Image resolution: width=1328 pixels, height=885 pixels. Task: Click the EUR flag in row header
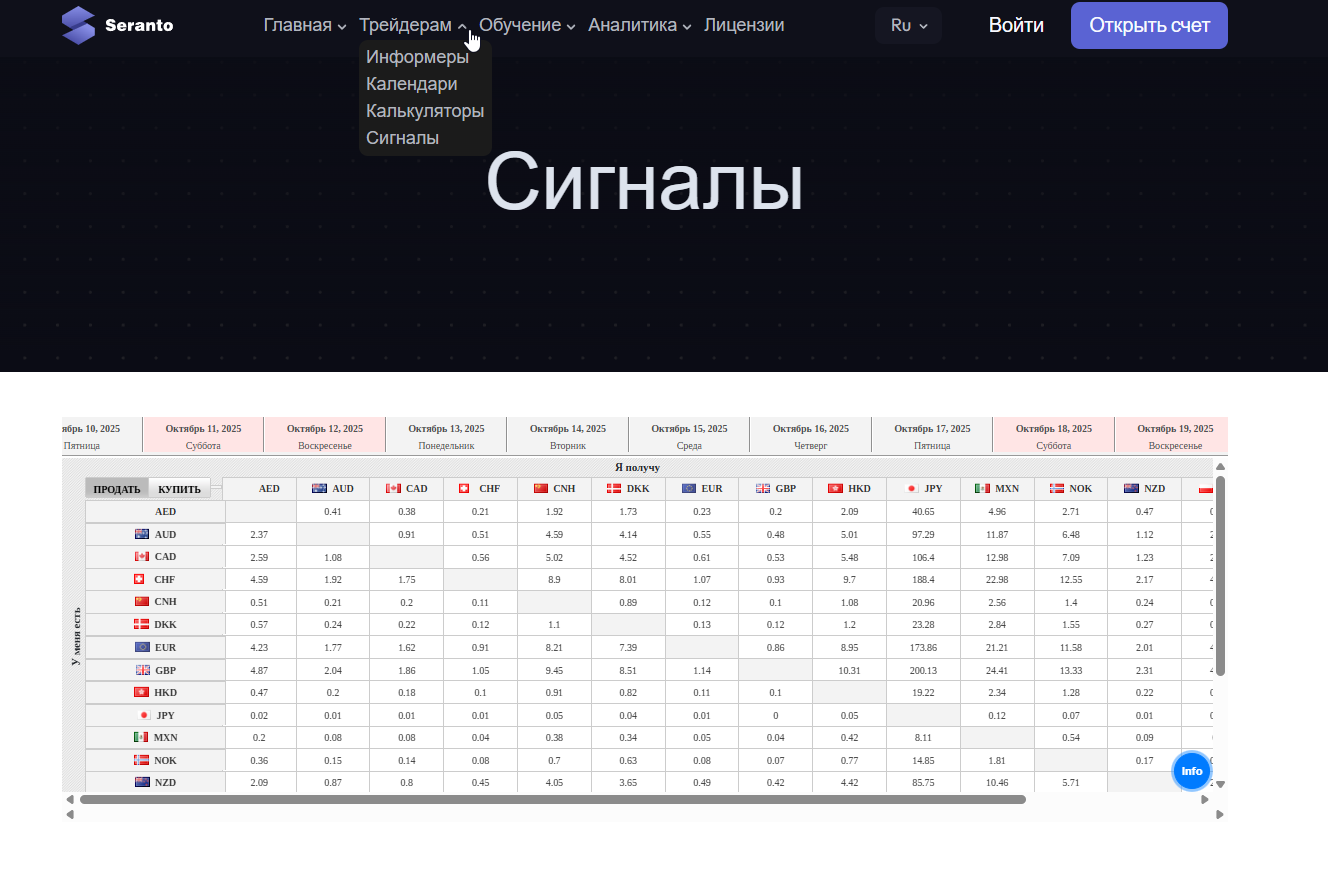142,647
